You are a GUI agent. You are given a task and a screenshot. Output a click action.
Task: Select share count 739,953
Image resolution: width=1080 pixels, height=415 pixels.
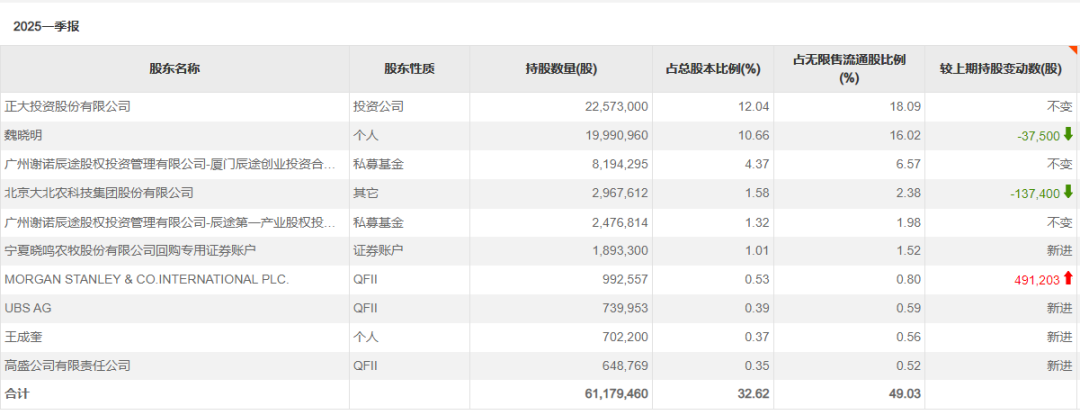(x=625, y=308)
